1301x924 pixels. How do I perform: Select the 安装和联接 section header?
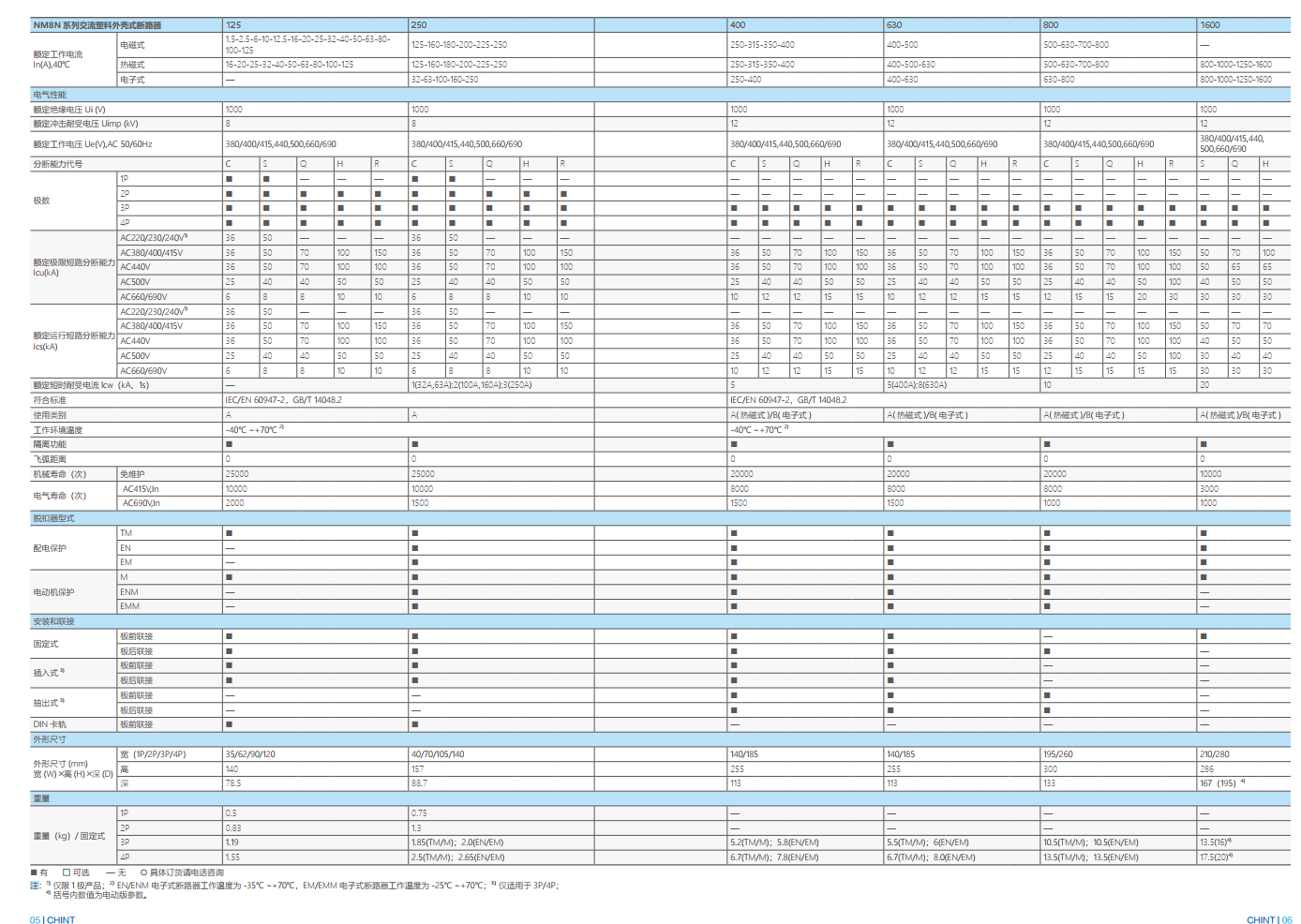pyautogui.click(x=53, y=621)
